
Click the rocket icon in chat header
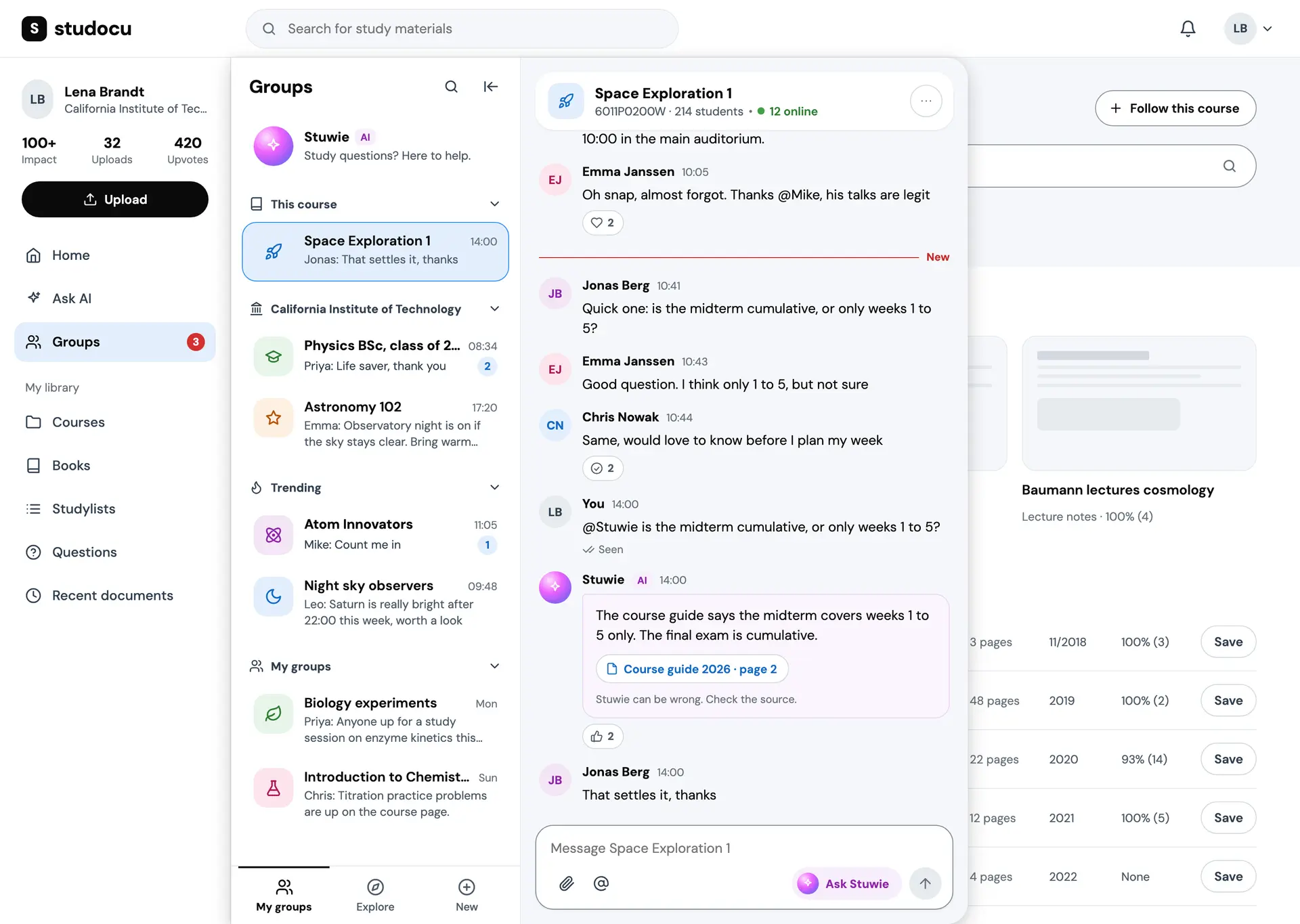coord(566,102)
